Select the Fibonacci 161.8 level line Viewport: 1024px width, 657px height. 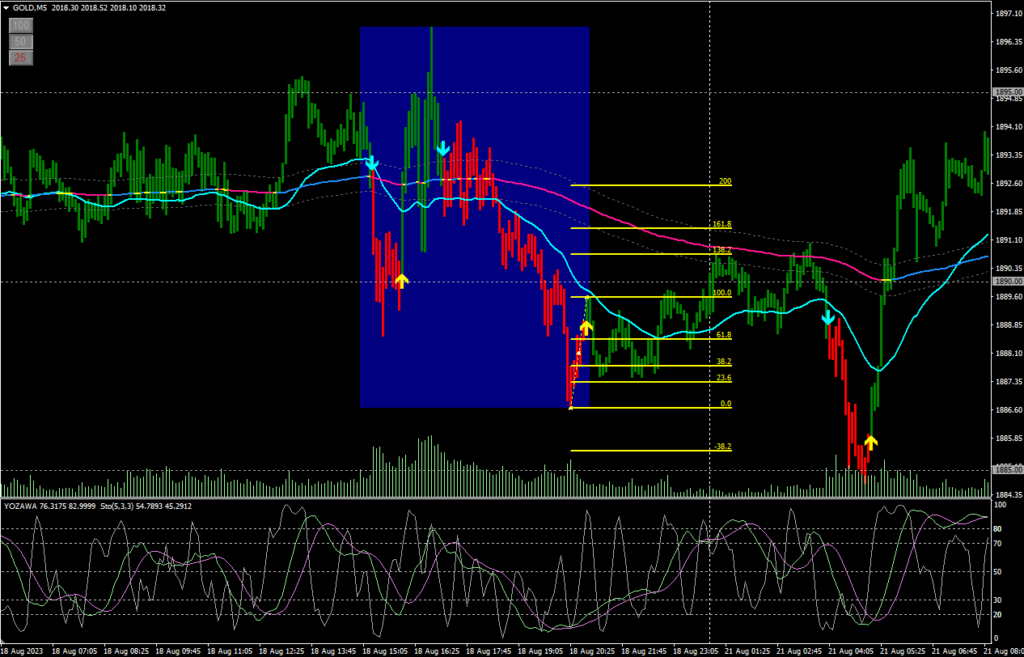pyautogui.click(x=650, y=228)
